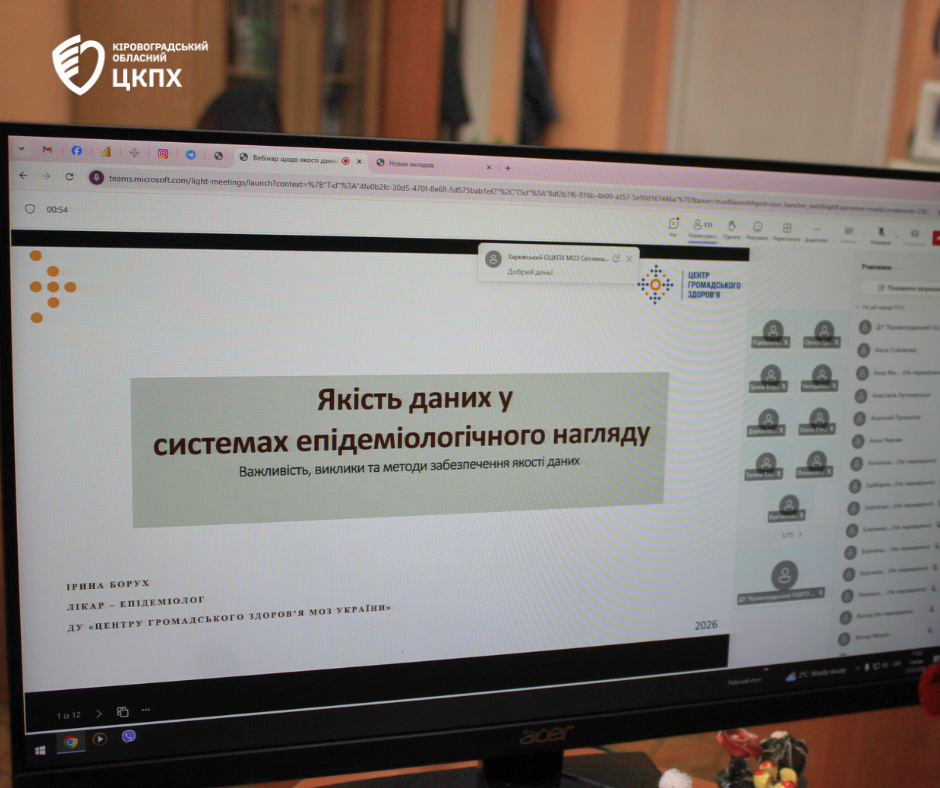Go to next slide using arrow
940x788 pixels.
99,713
